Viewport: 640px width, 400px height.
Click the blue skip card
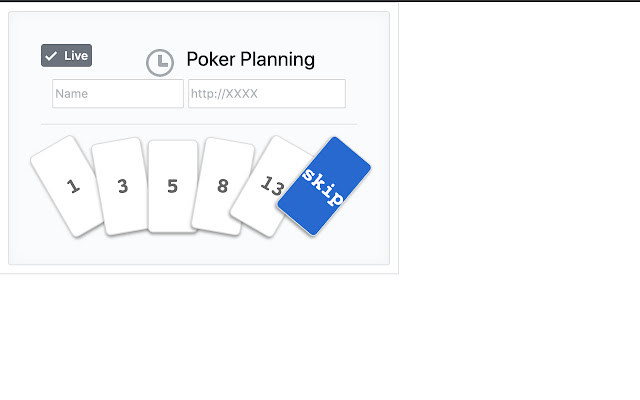coord(324,187)
